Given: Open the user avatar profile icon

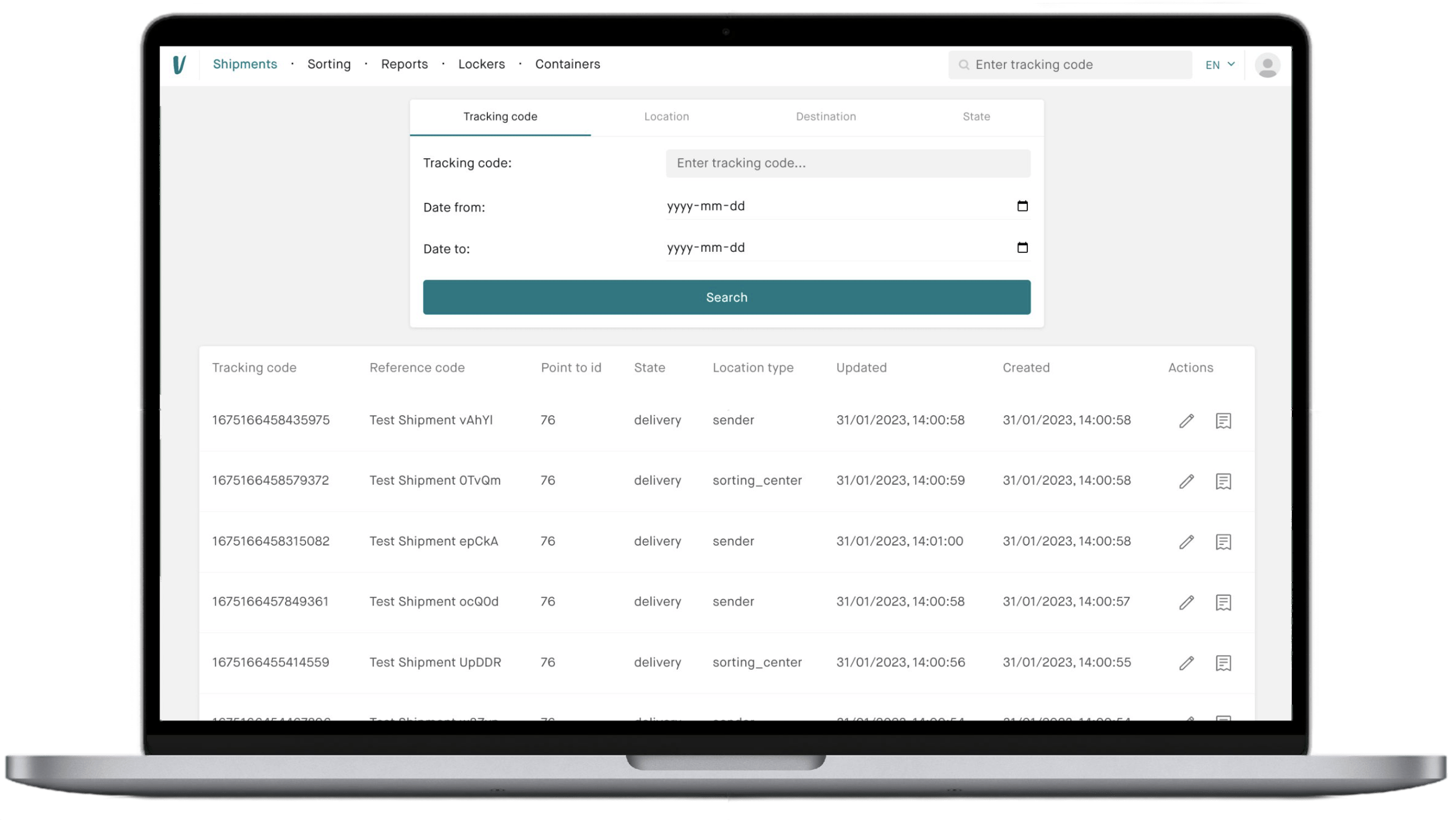Looking at the screenshot, I should click(1267, 65).
